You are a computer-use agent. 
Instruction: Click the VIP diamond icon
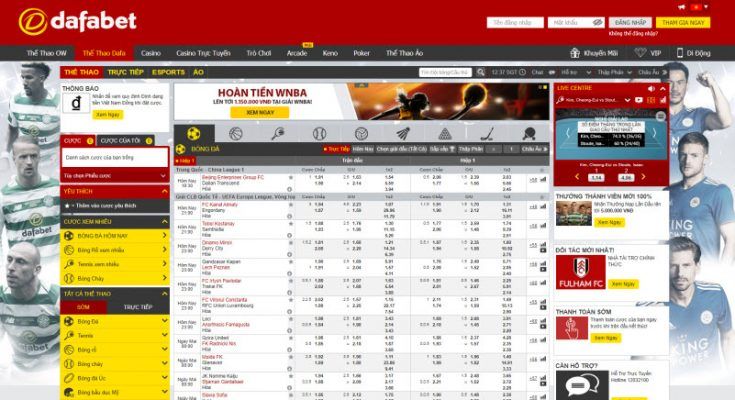click(640, 53)
